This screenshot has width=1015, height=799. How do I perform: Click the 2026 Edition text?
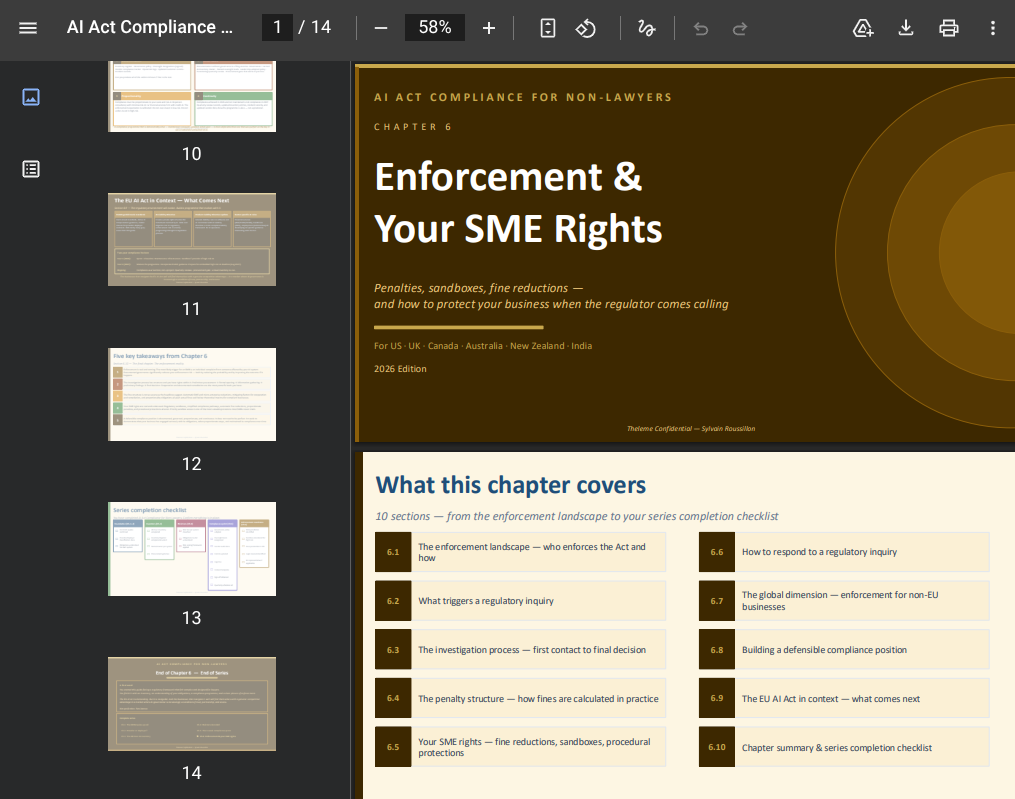(x=400, y=368)
